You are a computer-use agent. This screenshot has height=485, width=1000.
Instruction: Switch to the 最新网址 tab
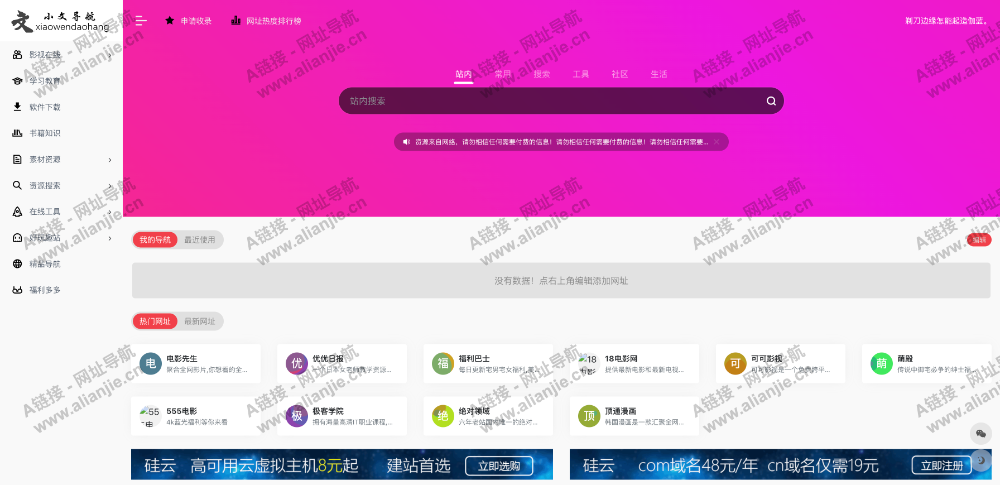tap(200, 321)
